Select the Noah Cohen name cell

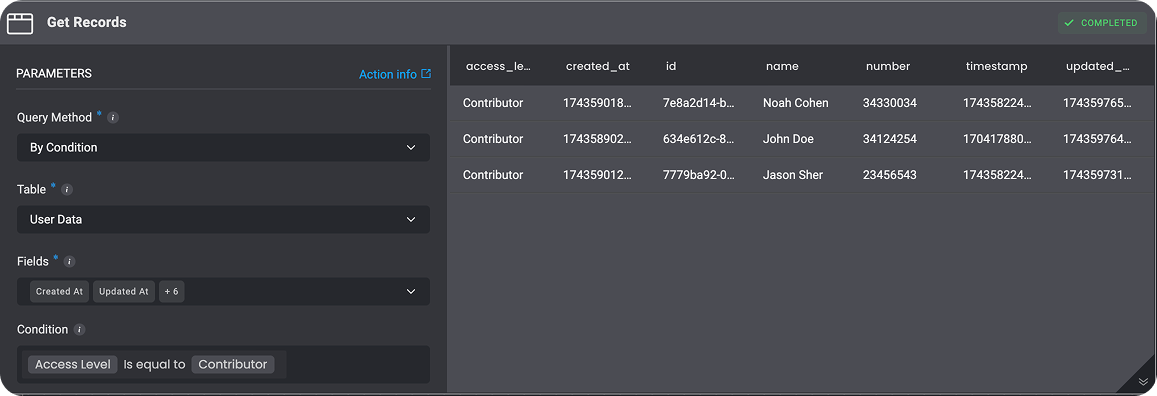[x=795, y=103]
